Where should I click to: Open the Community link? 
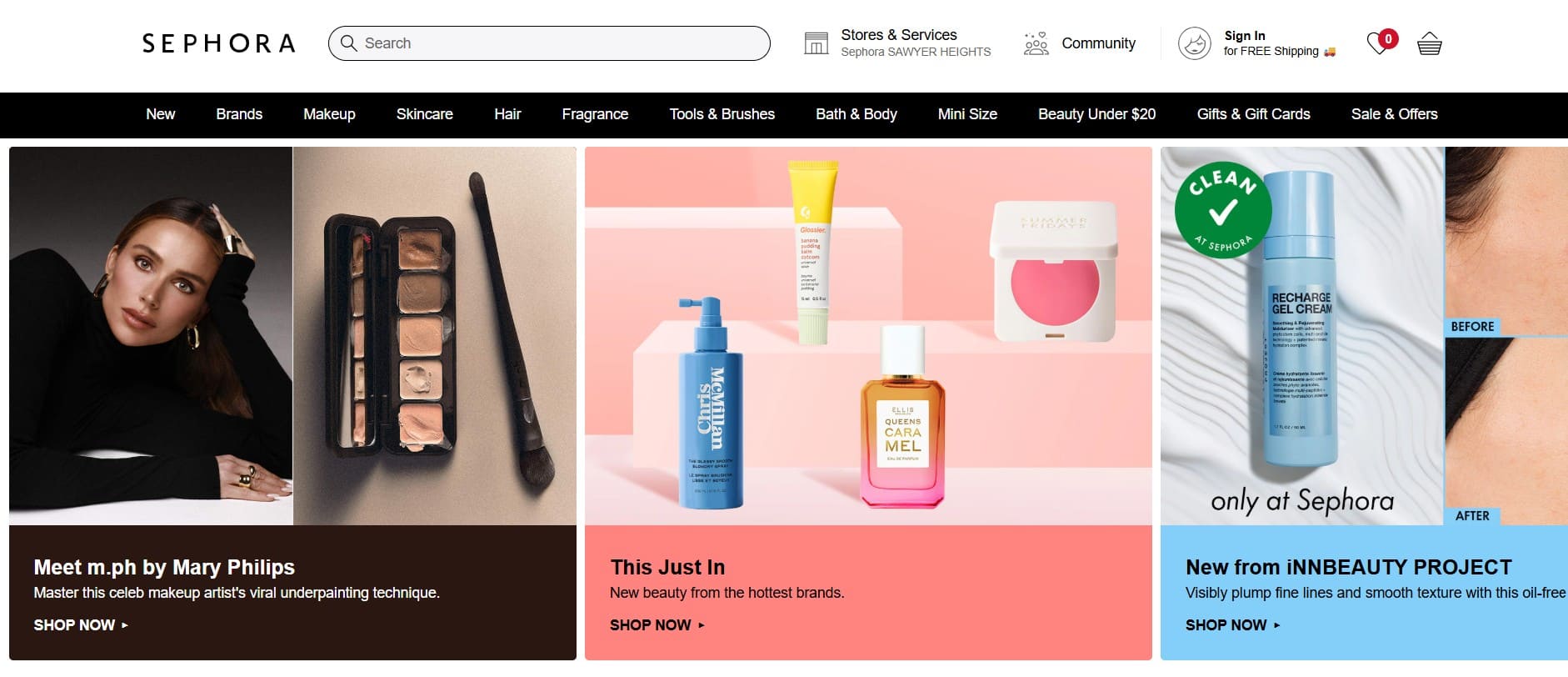tap(1098, 43)
